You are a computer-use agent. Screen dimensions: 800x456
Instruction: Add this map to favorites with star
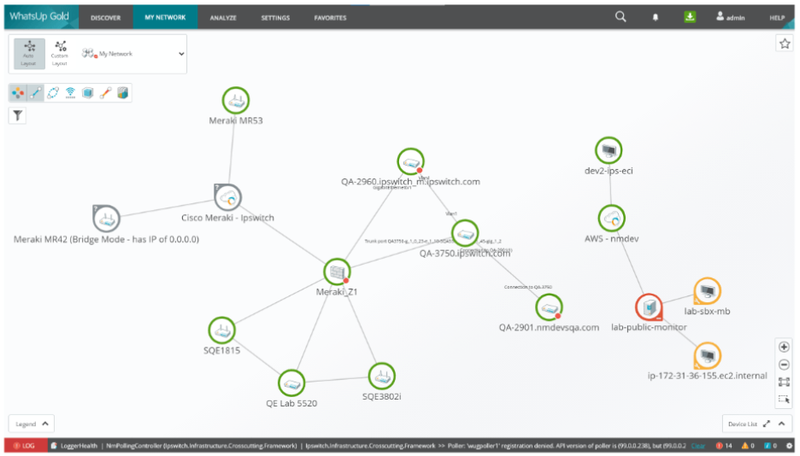pyautogui.click(x=785, y=43)
